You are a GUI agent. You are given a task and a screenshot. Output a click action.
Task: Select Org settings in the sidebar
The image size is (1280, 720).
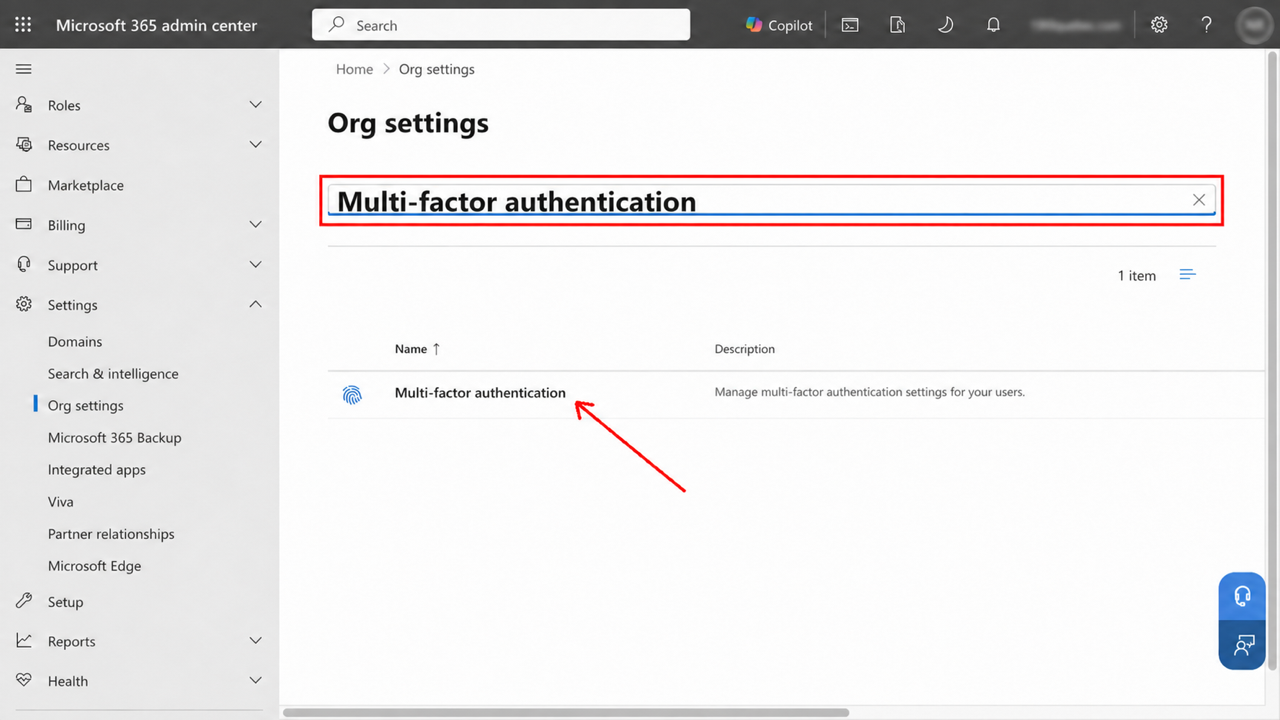(86, 405)
